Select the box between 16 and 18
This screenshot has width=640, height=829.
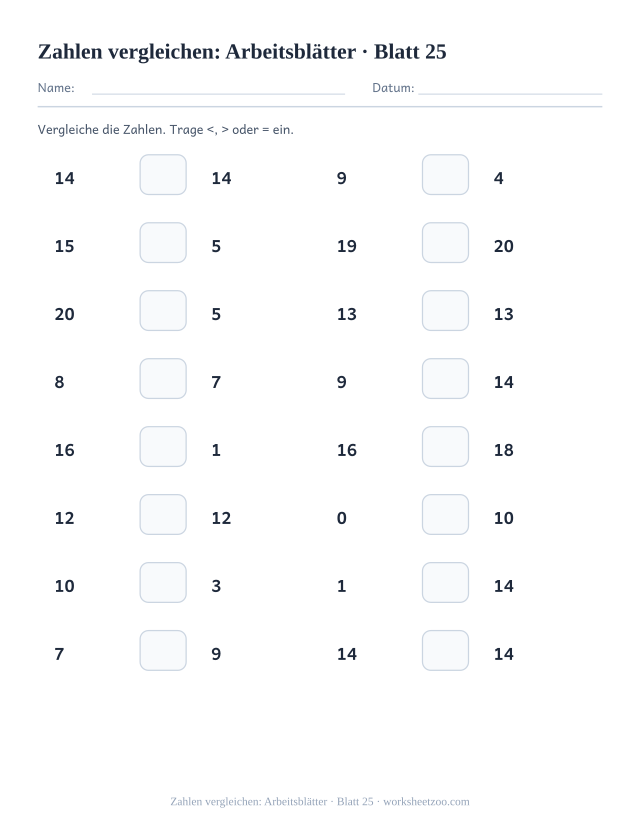click(446, 447)
